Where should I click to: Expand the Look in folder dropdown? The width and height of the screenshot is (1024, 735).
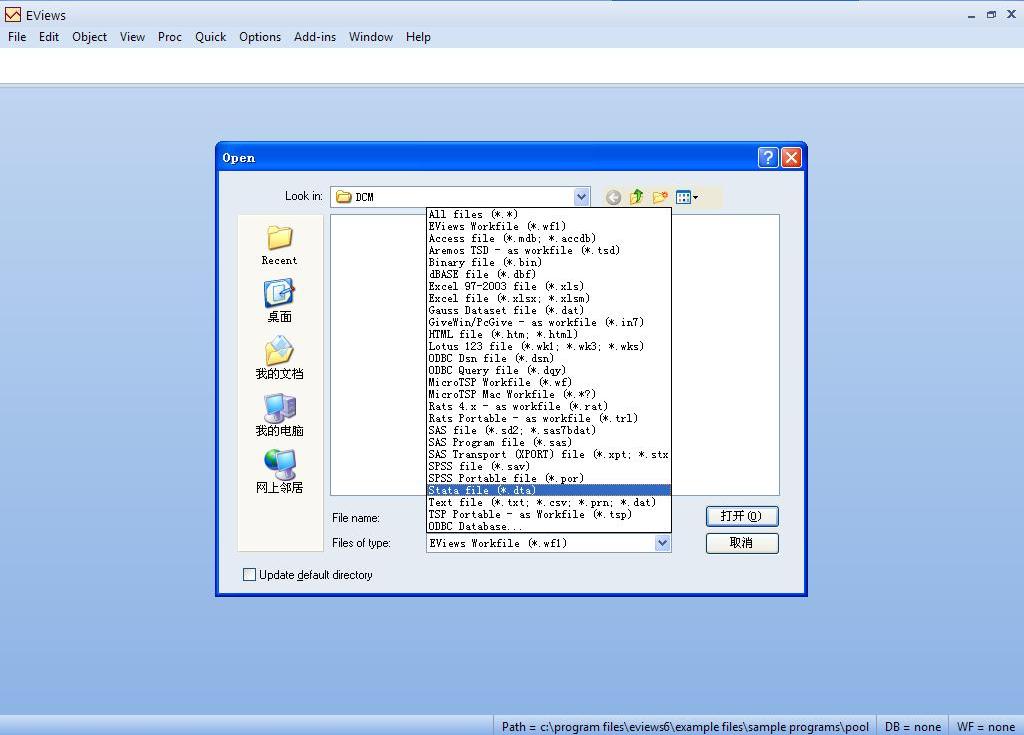pos(581,197)
